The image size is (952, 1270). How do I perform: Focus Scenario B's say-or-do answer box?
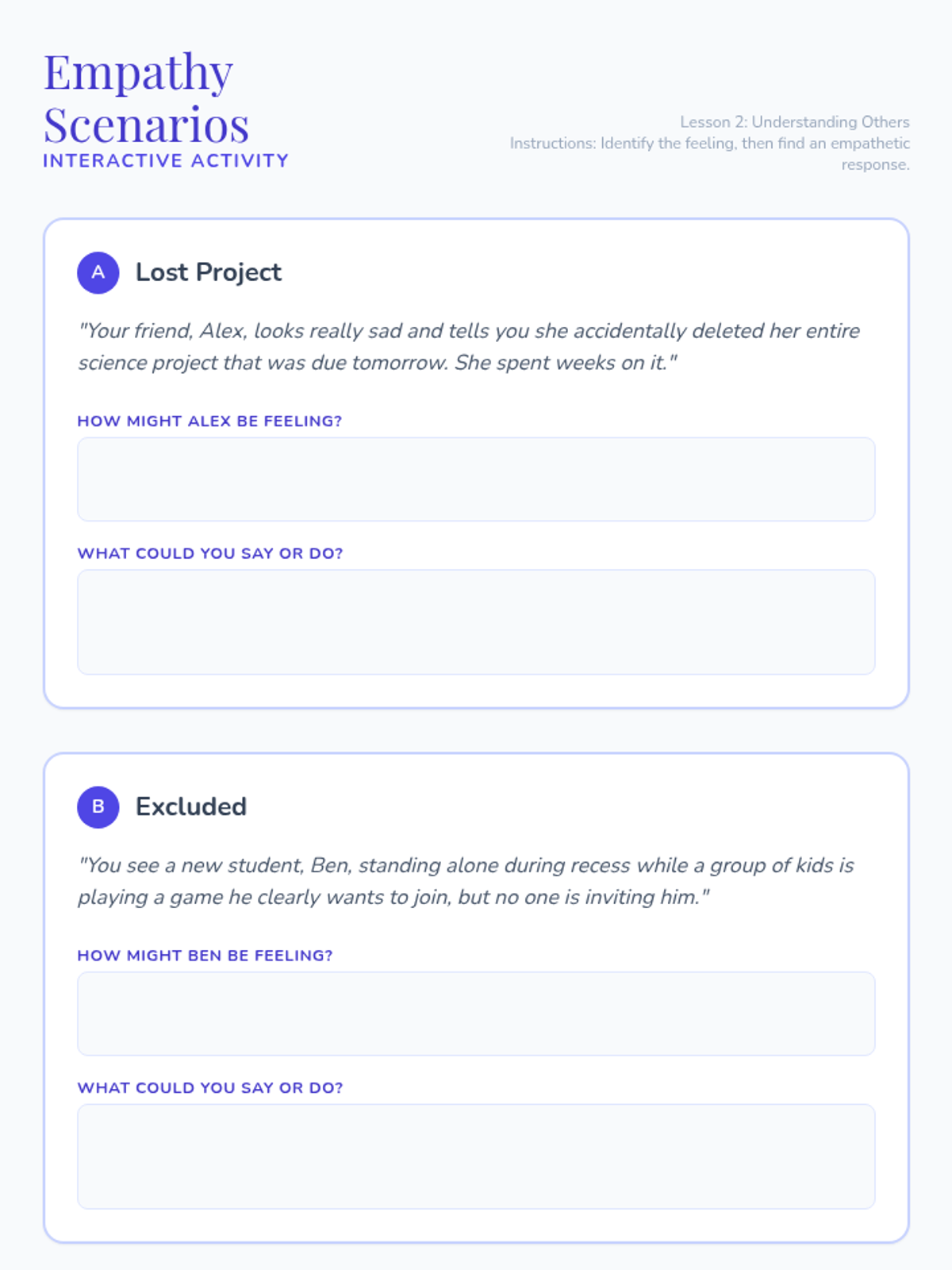tap(476, 1156)
